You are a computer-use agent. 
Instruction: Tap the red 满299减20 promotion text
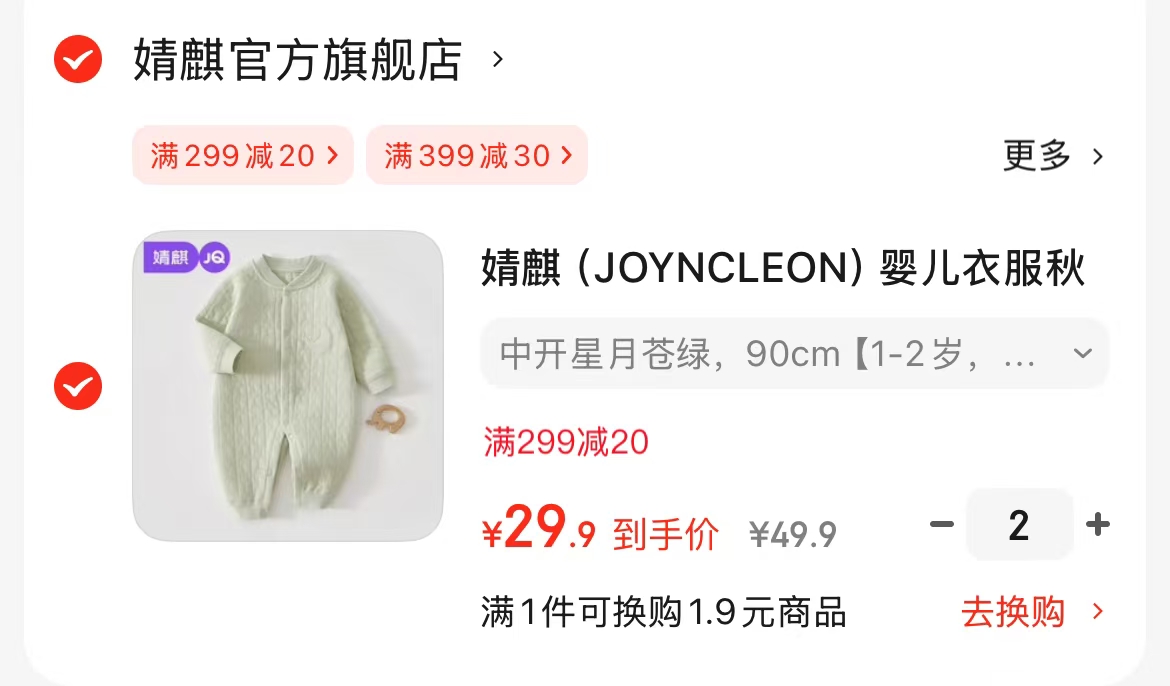click(566, 442)
